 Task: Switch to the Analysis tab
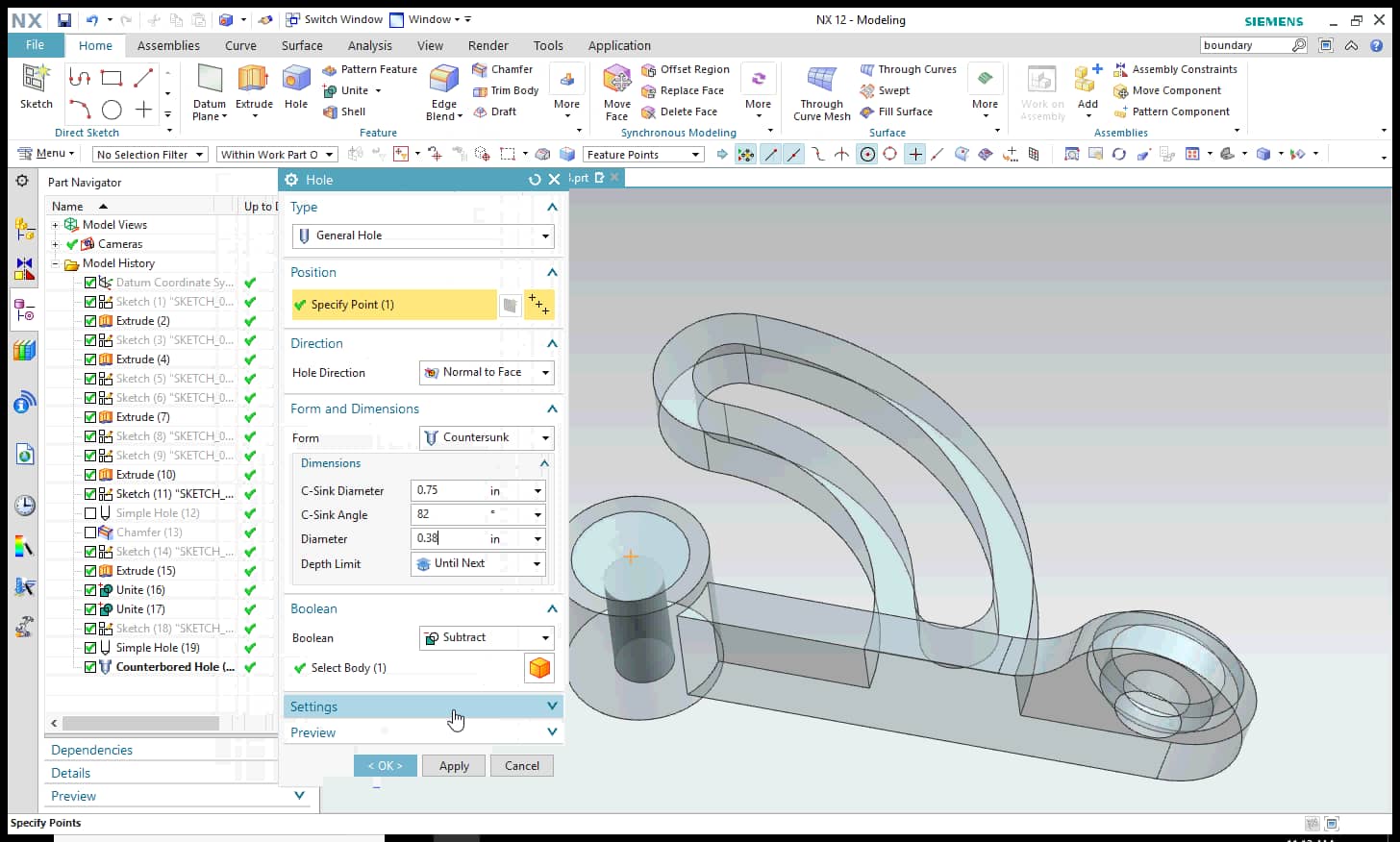coord(369,45)
